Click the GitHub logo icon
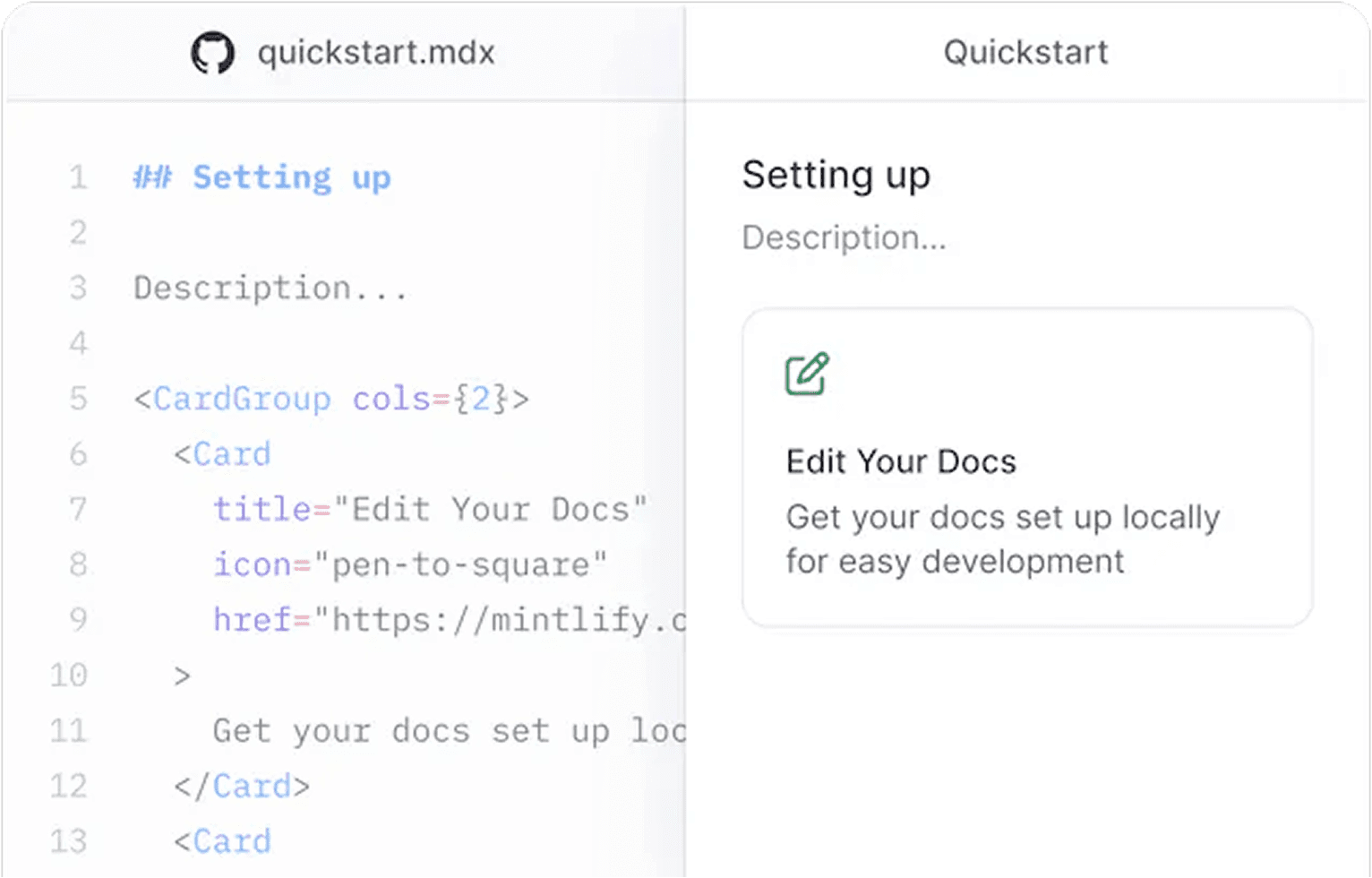1372x878 pixels. 212,53
